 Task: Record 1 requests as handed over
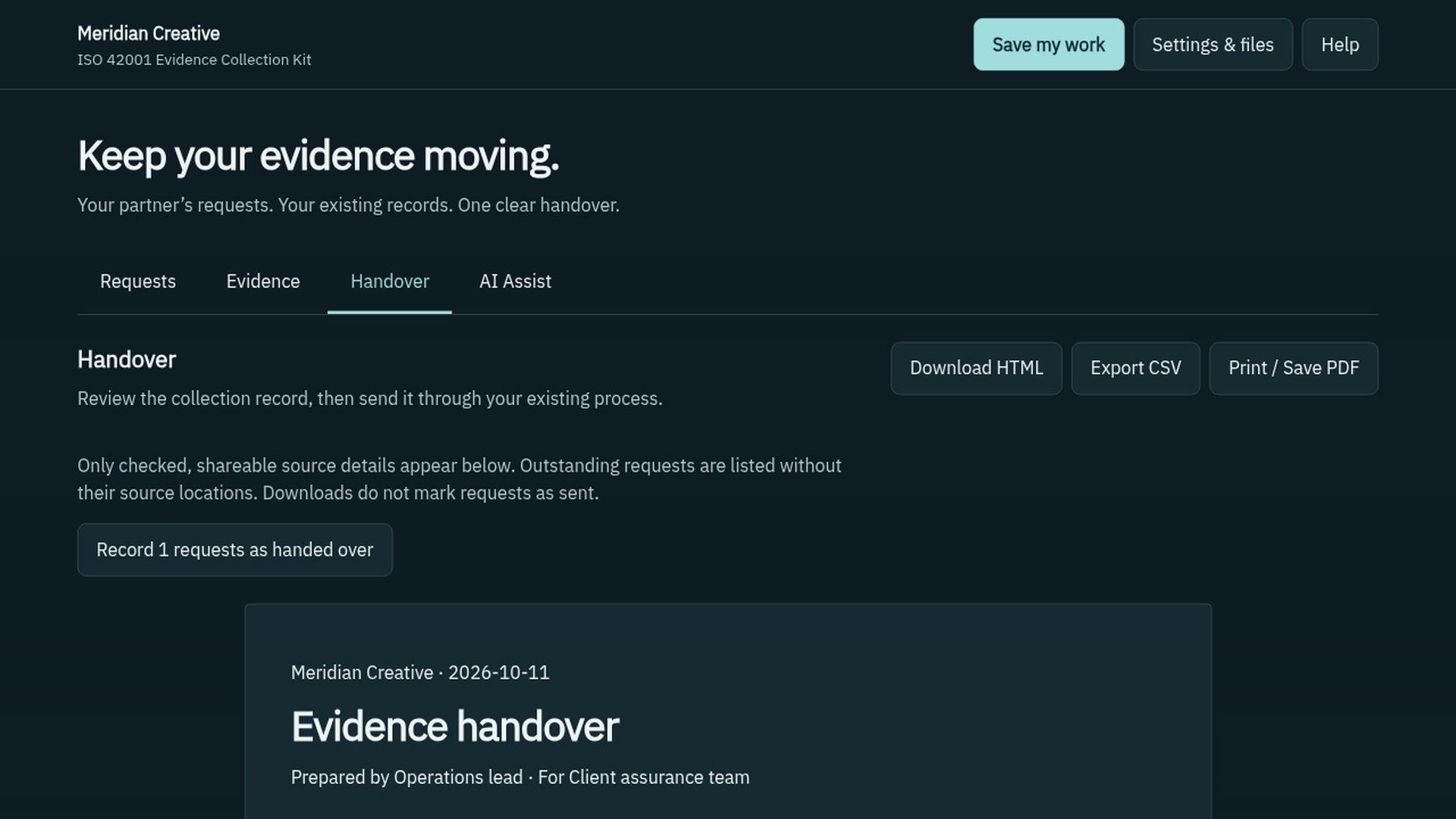pos(235,550)
